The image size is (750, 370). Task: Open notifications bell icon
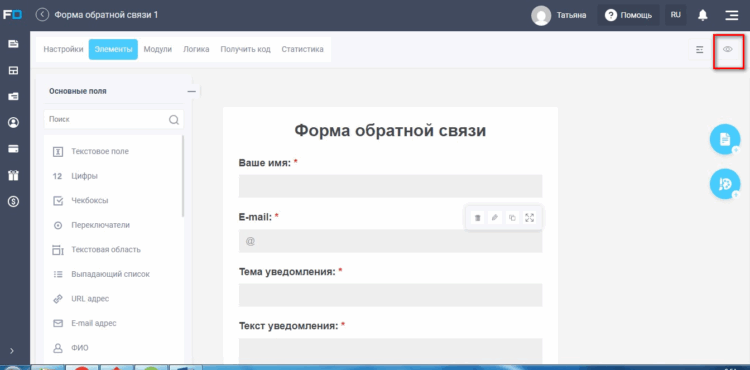coord(702,15)
